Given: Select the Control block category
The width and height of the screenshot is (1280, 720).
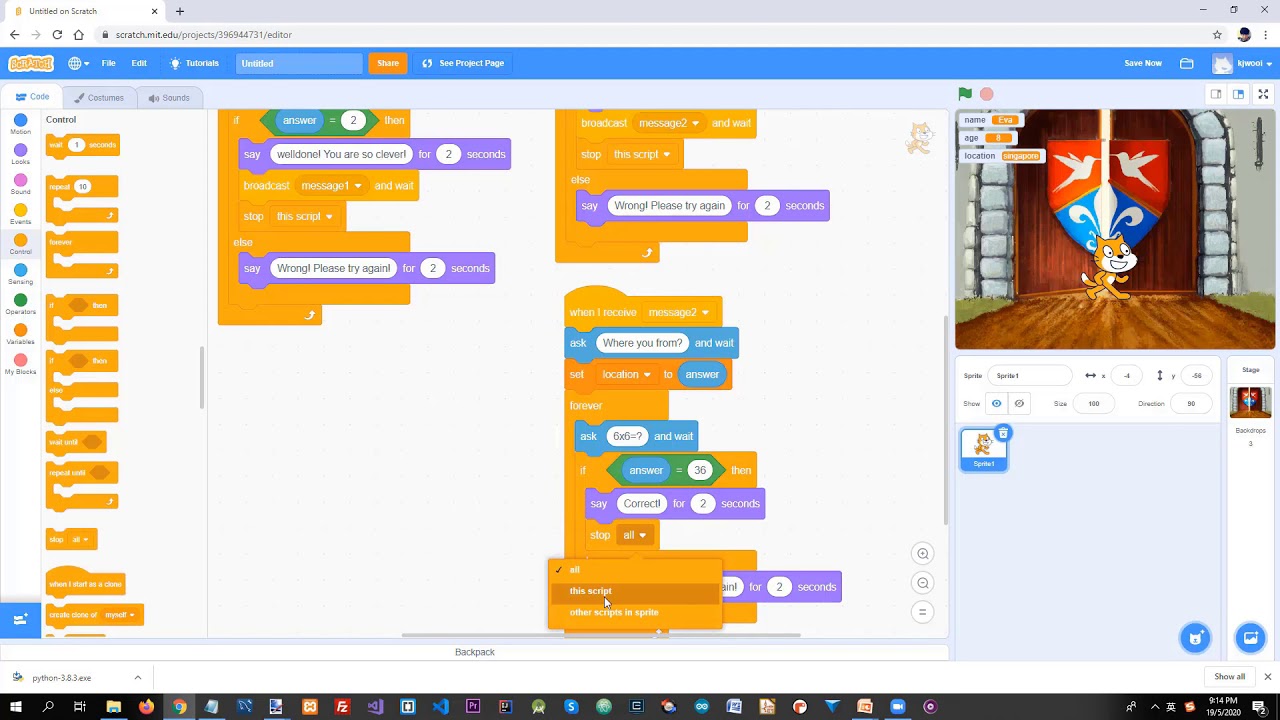Looking at the screenshot, I should click(x=20, y=245).
